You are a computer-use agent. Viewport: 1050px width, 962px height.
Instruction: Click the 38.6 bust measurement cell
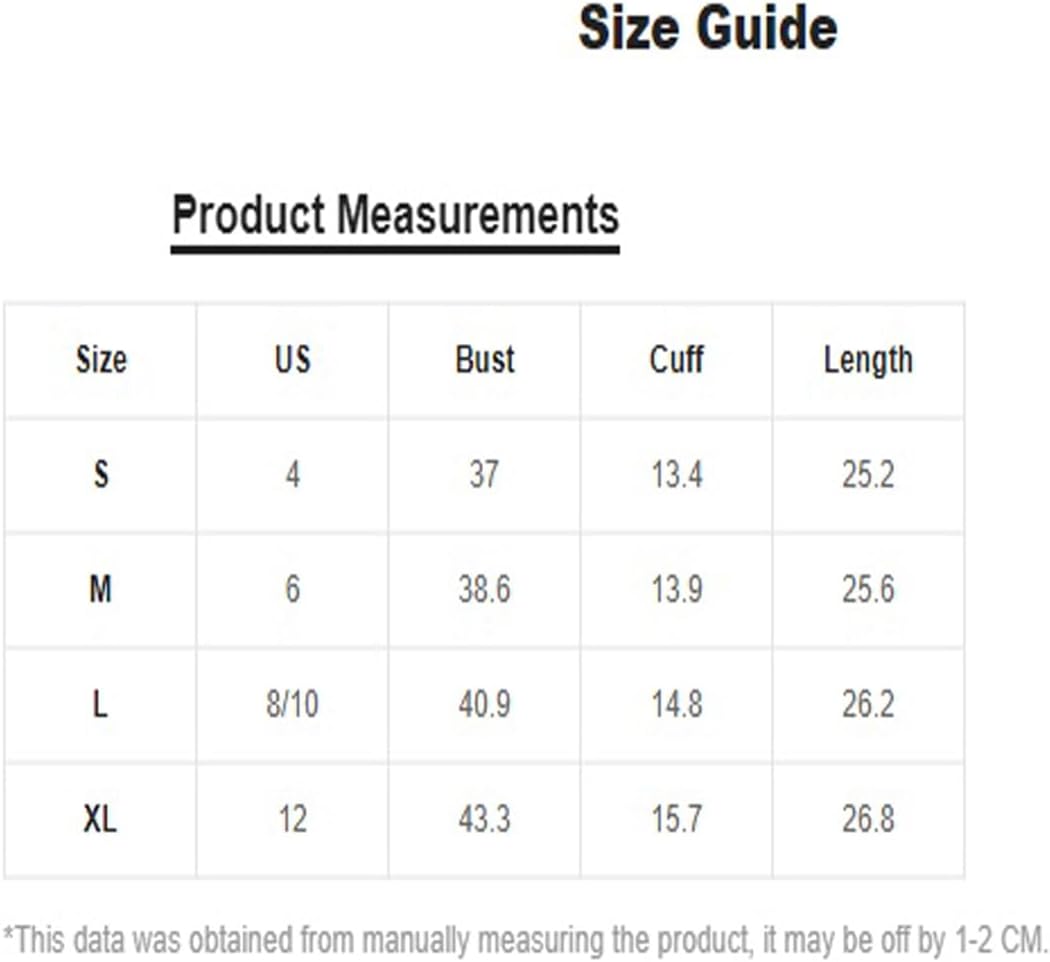pos(484,590)
